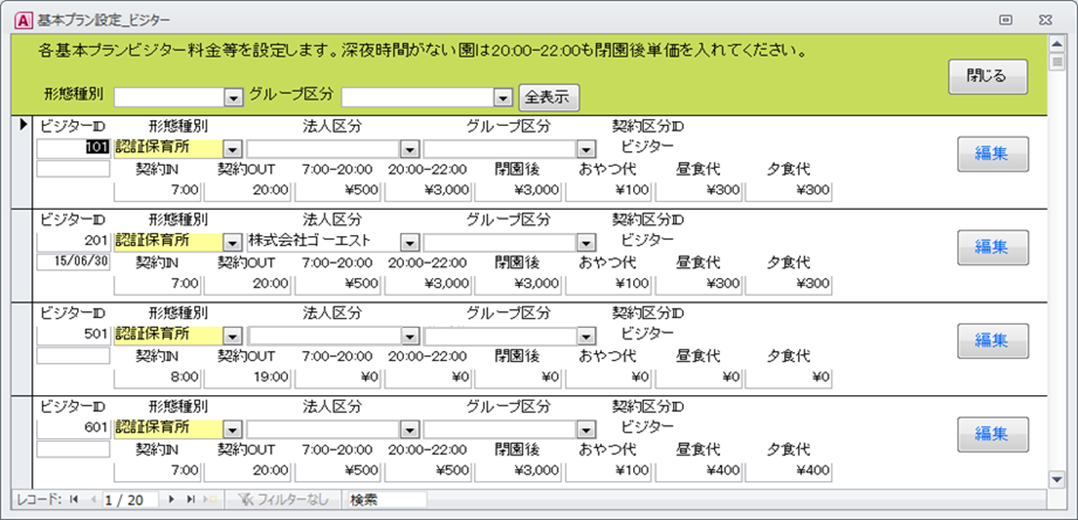Create new blank record from navigation bar
The image size is (1078, 520).
[x=210, y=499]
